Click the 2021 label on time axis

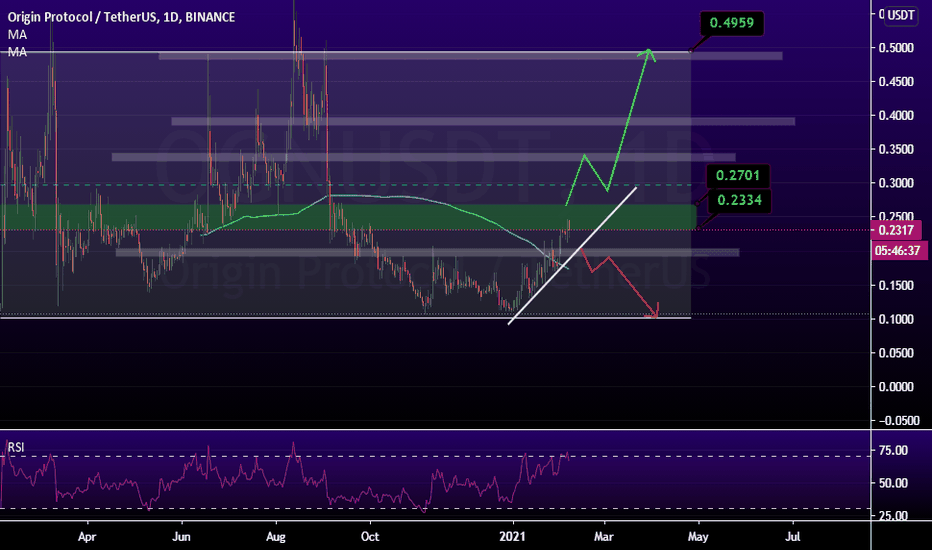tap(512, 537)
